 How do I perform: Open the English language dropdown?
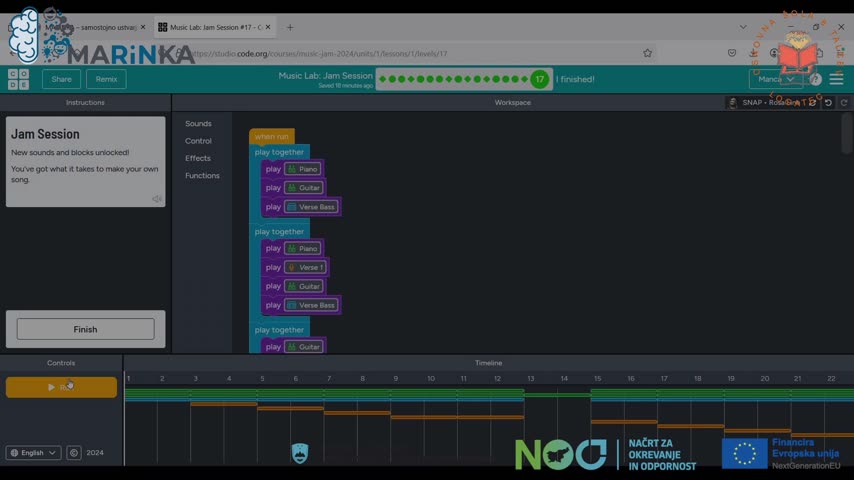coord(33,453)
